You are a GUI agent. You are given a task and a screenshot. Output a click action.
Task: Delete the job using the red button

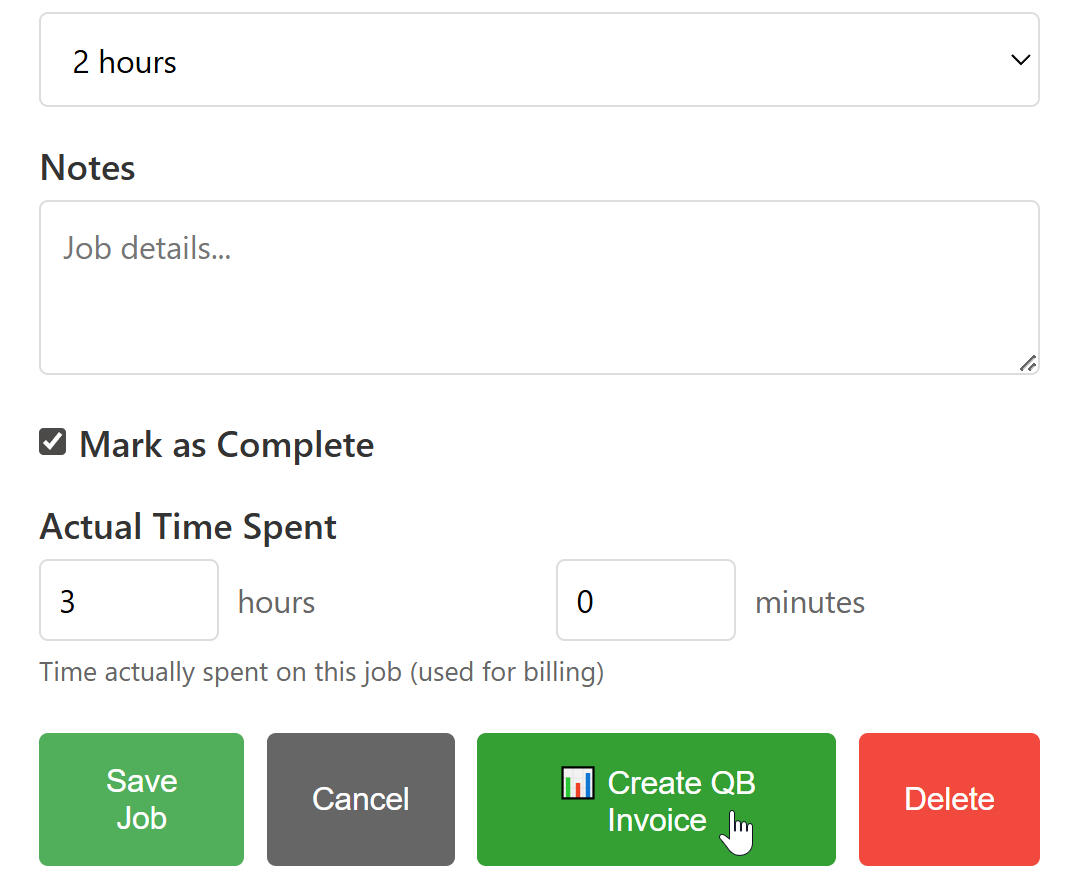[x=949, y=799]
